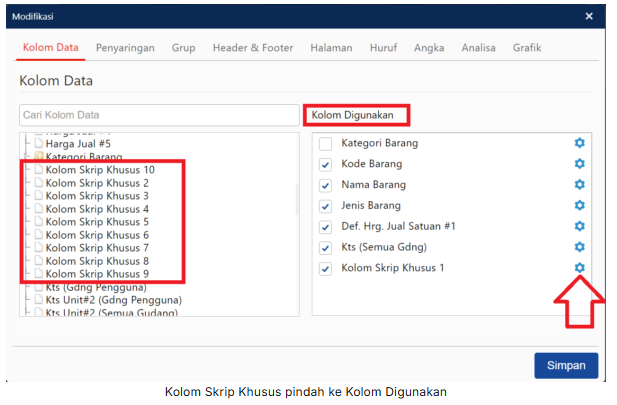Open gear settings for Kts (Semua Gdng)
This screenshot has width=617, height=405.
coord(579,247)
